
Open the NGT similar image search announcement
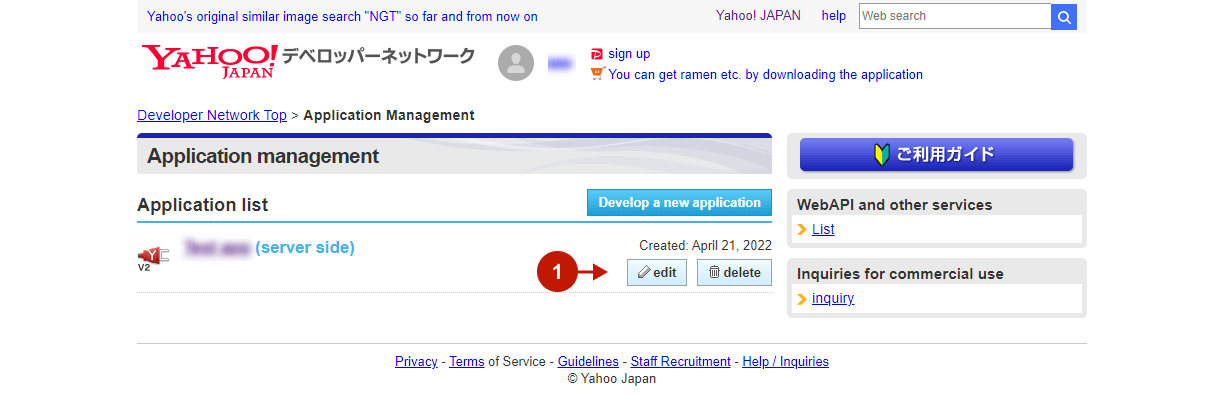click(x=342, y=16)
